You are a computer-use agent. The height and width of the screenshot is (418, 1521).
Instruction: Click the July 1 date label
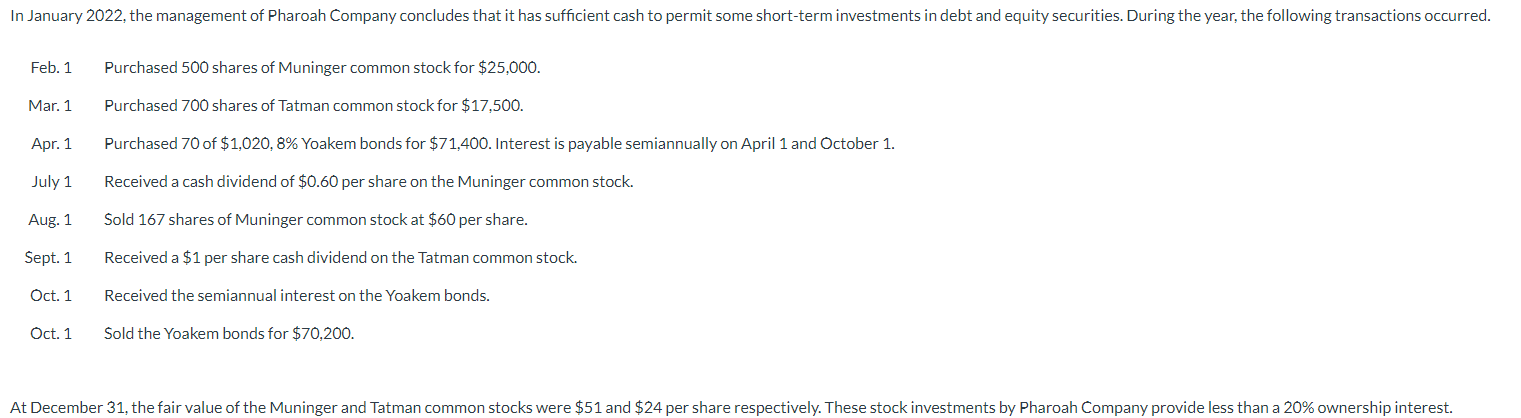[x=52, y=182]
